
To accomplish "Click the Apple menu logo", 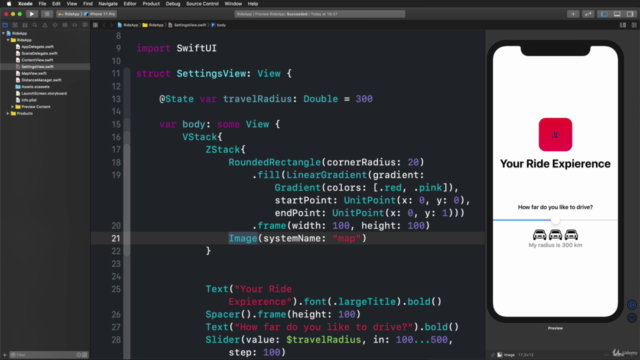I will (9, 4).
